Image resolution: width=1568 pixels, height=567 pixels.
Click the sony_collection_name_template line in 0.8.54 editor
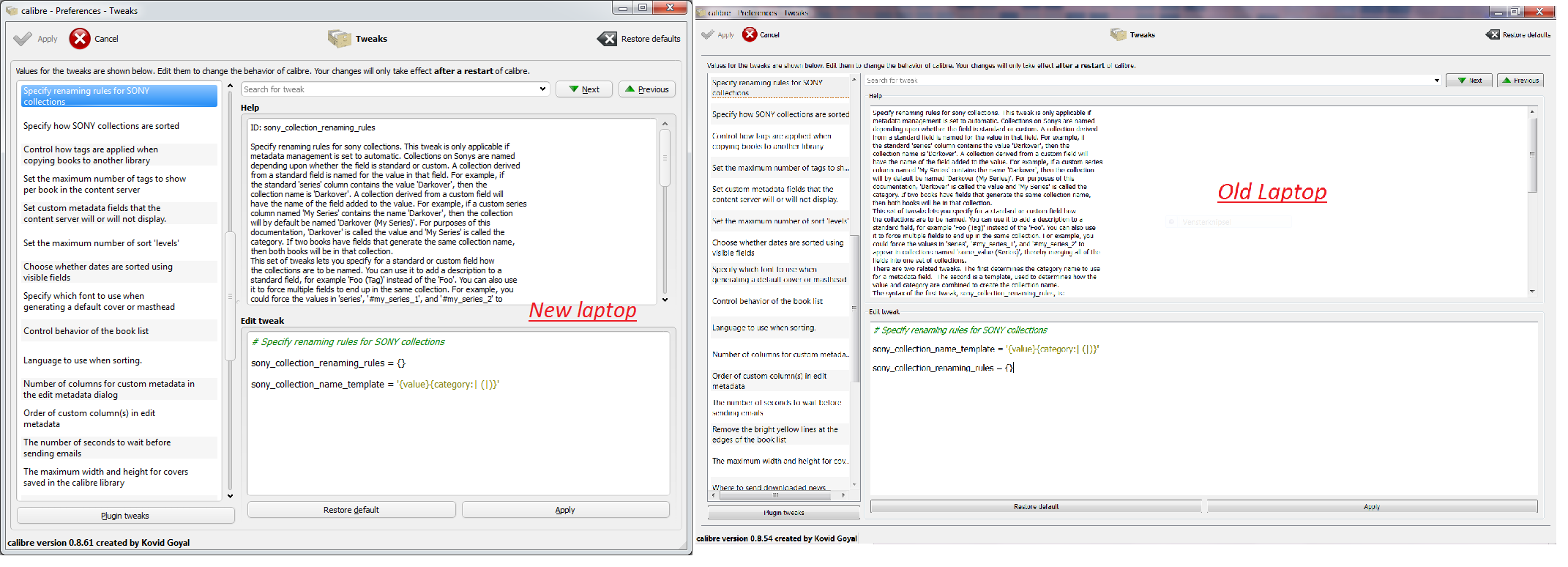(x=985, y=349)
